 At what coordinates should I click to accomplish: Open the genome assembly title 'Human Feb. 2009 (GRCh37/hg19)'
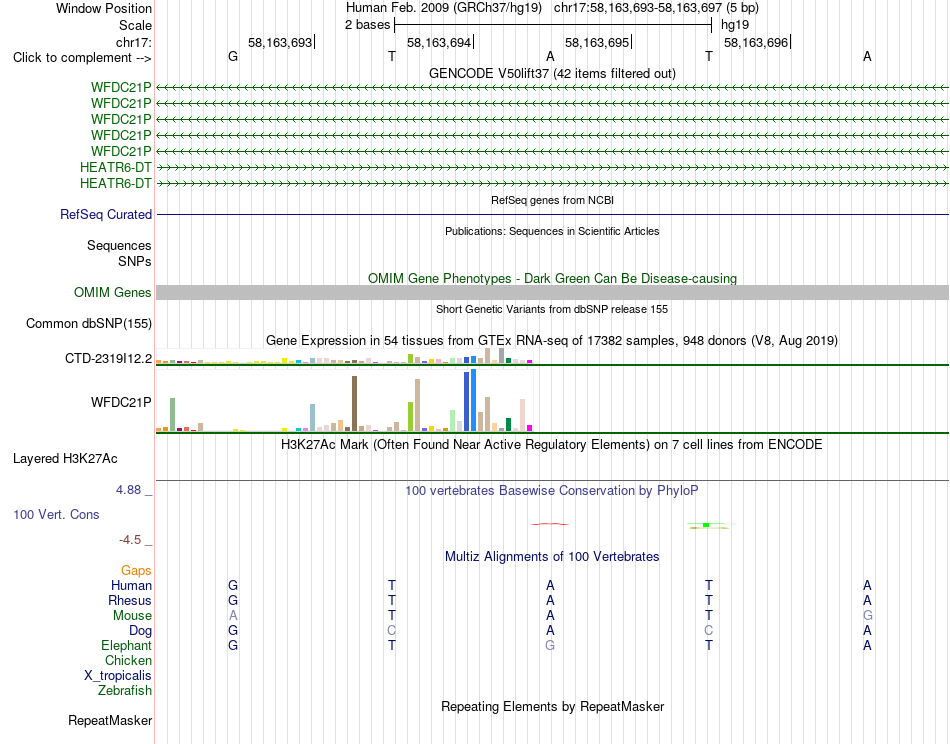pyautogui.click(x=443, y=8)
